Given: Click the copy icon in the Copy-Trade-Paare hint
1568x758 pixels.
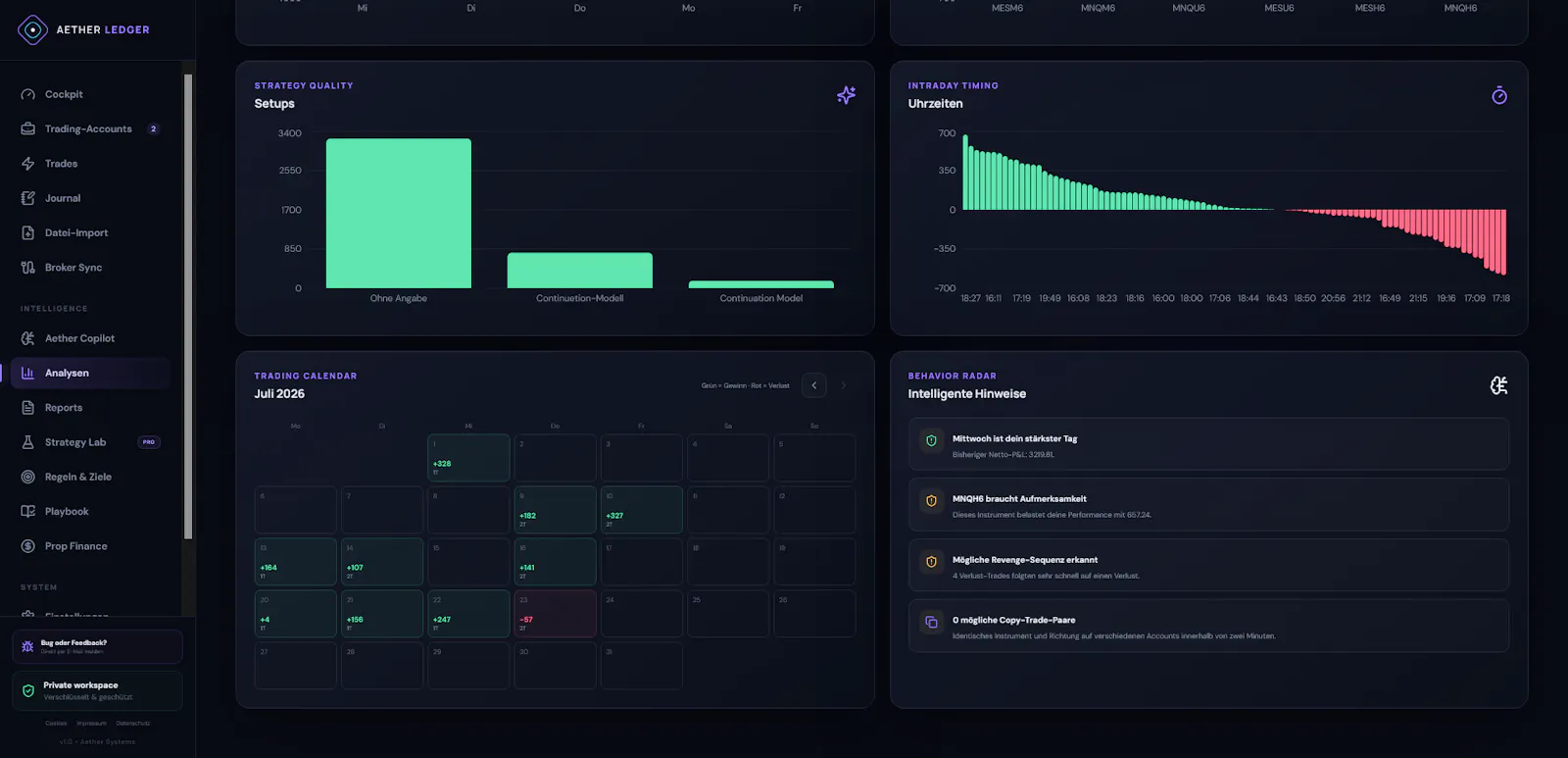Looking at the screenshot, I should 931,622.
